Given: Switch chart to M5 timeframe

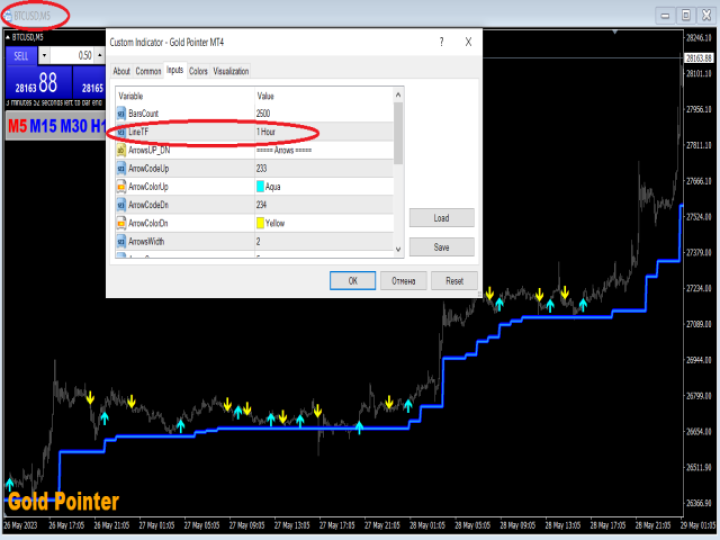Looking at the screenshot, I should [x=17, y=126].
